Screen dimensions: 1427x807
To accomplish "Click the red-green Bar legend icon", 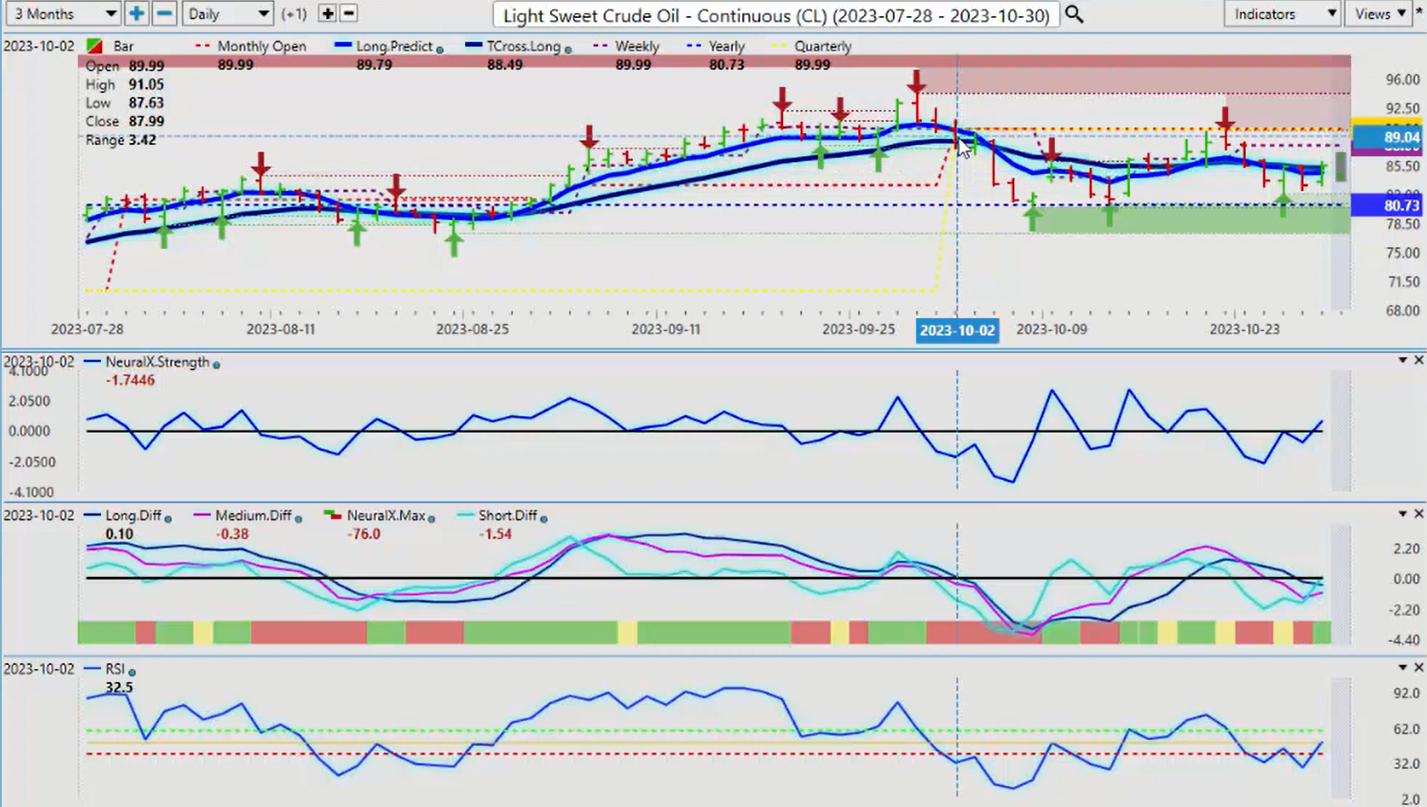I will 93,47.
